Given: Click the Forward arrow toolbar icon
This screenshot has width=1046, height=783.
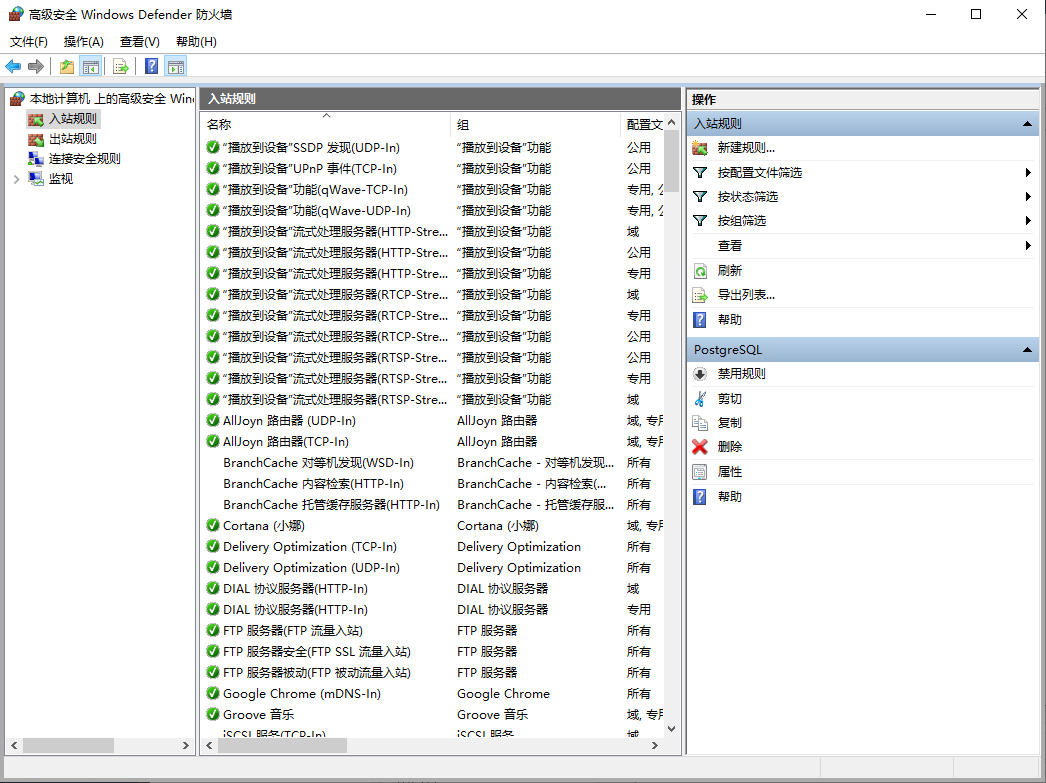Looking at the screenshot, I should 36,67.
